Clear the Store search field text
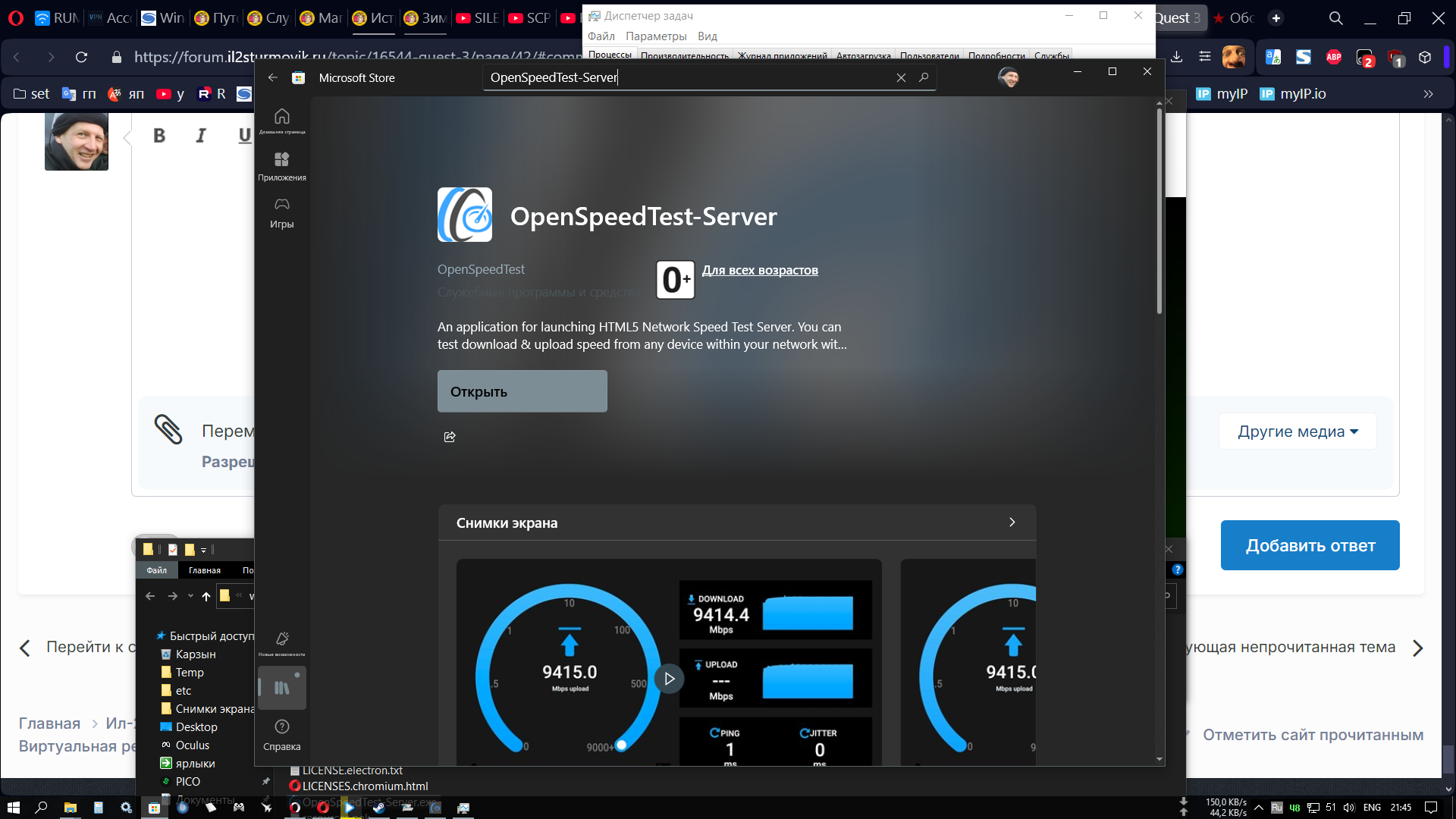Image resolution: width=1456 pixels, height=819 pixels. click(x=901, y=77)
